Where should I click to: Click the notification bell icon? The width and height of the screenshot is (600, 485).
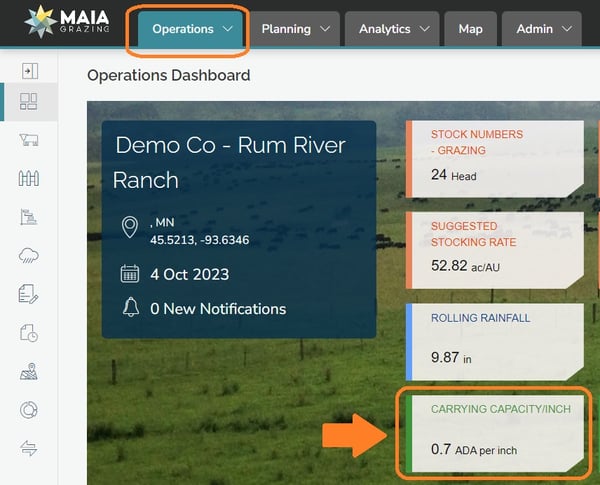(130, 308)
